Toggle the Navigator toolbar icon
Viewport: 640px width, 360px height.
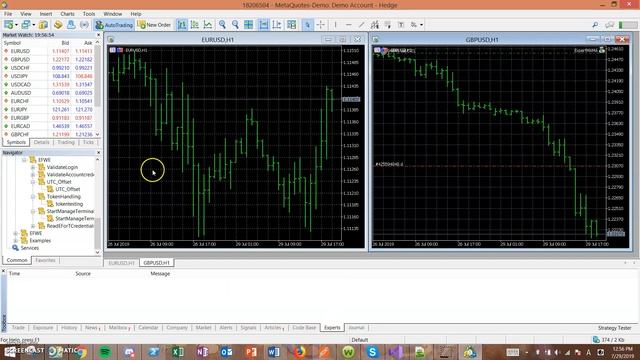click(71, 25)
